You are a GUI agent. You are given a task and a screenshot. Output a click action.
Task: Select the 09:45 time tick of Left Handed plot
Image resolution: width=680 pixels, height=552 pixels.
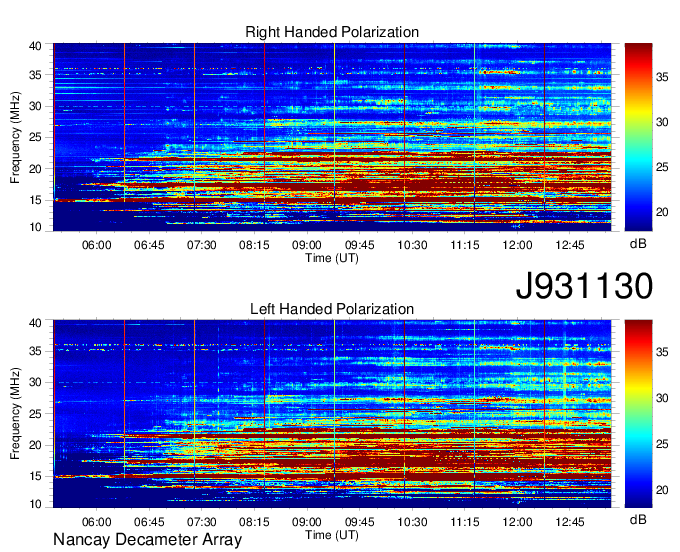[x=360, y=522]
